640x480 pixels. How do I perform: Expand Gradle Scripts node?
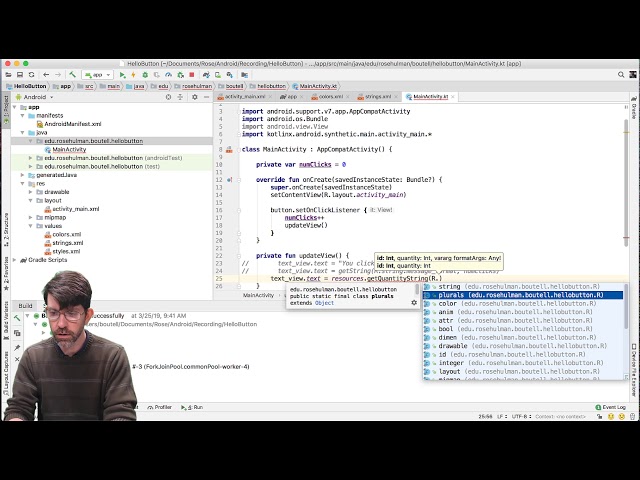[15, 260]
